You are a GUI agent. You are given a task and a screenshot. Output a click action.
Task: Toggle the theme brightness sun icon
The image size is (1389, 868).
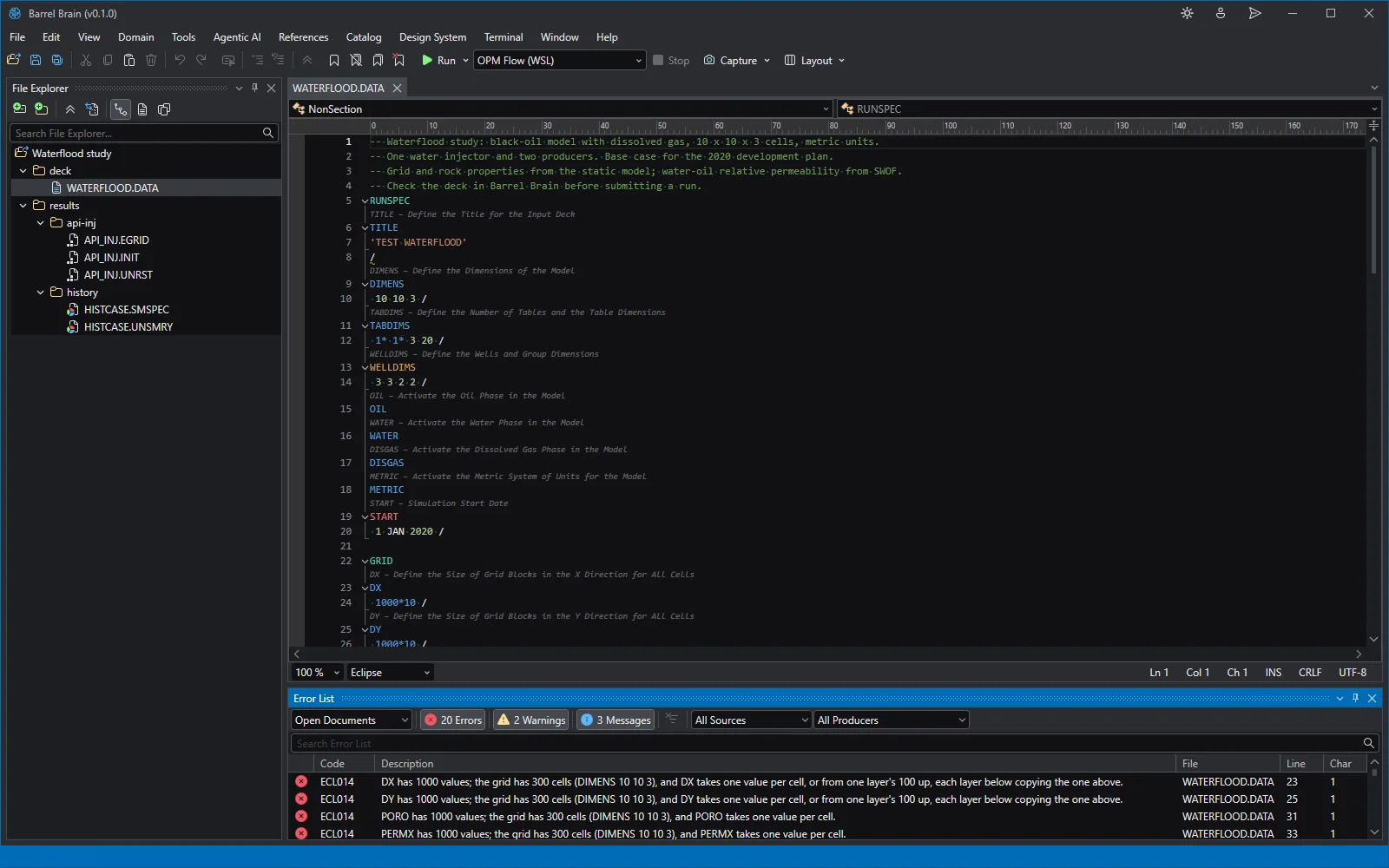point(1187,13)
